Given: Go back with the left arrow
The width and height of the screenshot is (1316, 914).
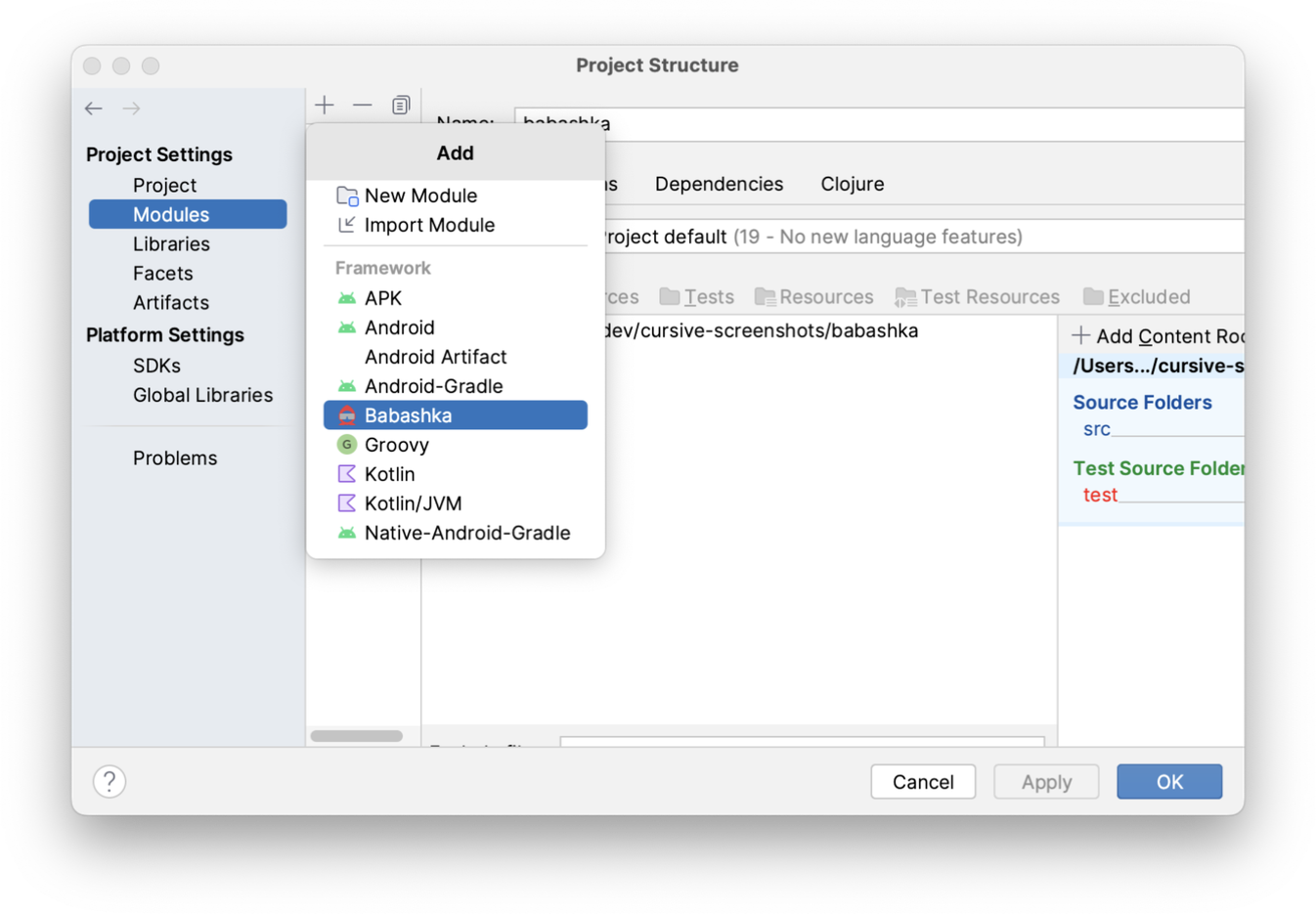Looking at the screenshot, I should [94, 109].
